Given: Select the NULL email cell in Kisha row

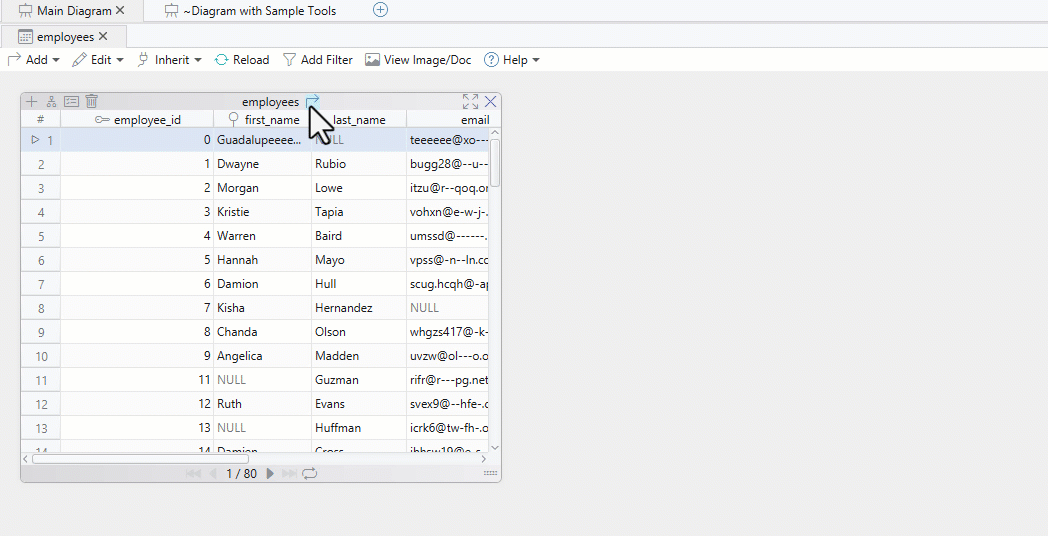Looking at the screenshot, I should (x=448, y=308).
